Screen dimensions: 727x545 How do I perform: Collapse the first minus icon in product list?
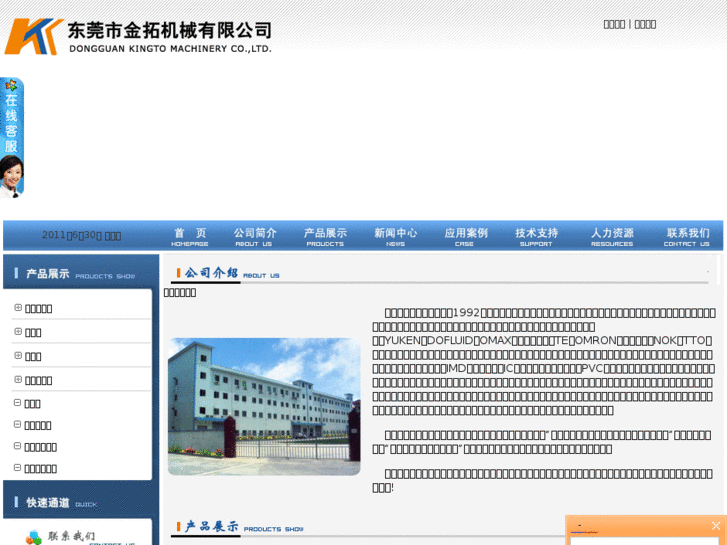click(17, 403)
